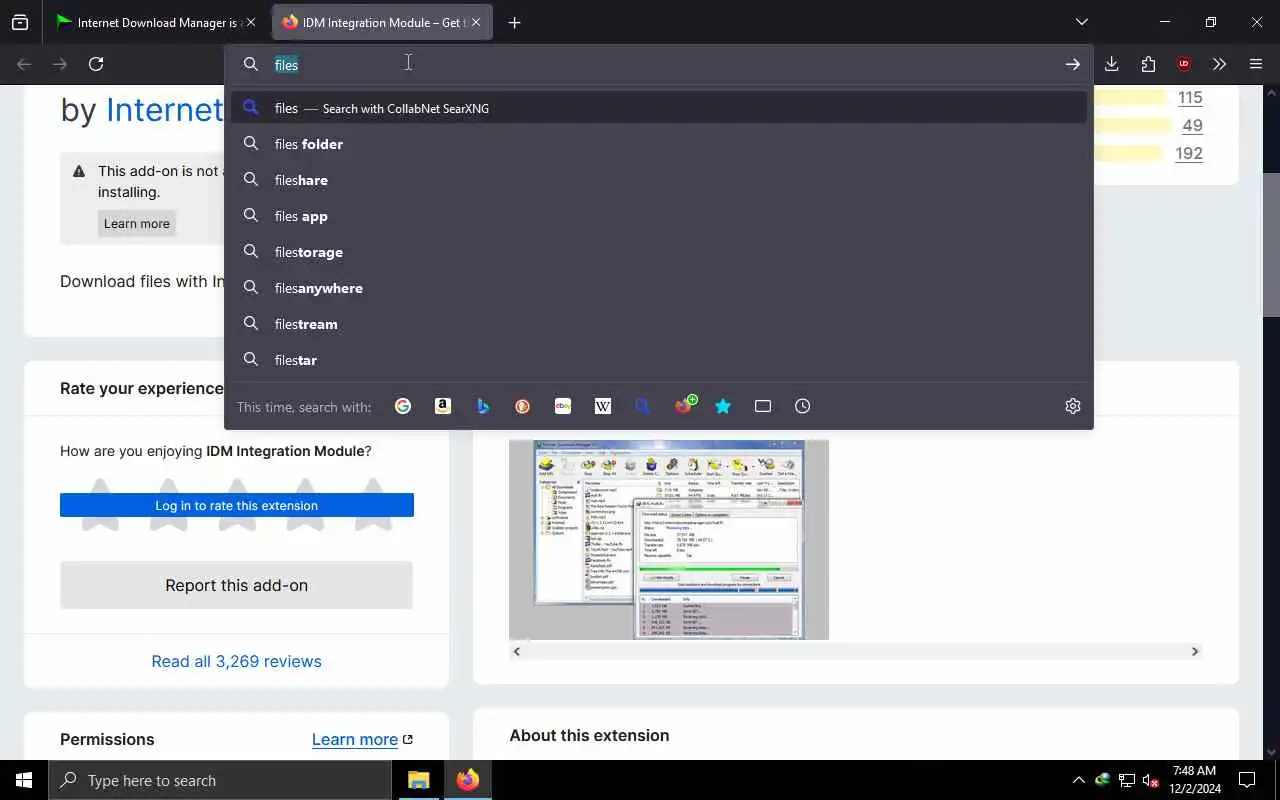Click the IDM screenshot preview thumbnail

(669, 540)
